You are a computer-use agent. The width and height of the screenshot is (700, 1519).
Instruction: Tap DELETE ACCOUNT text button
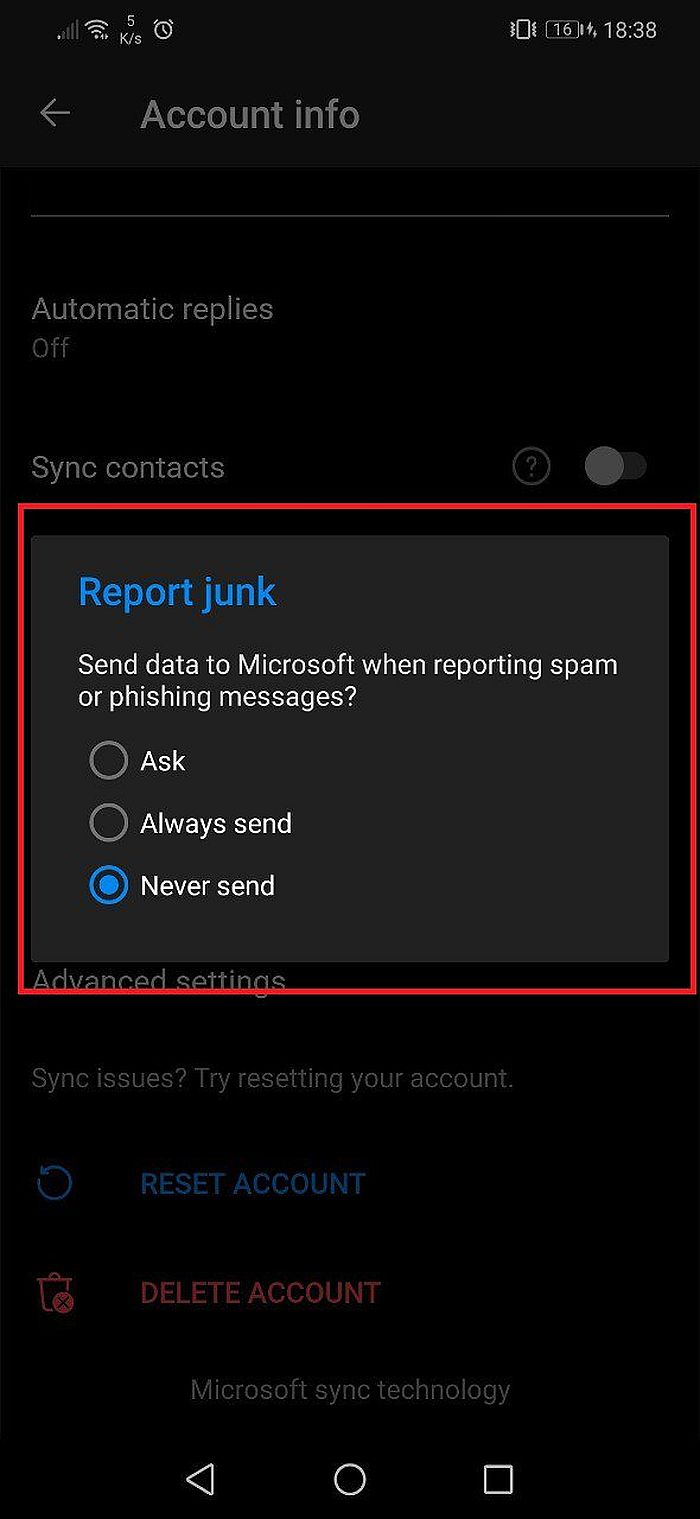260,1292
